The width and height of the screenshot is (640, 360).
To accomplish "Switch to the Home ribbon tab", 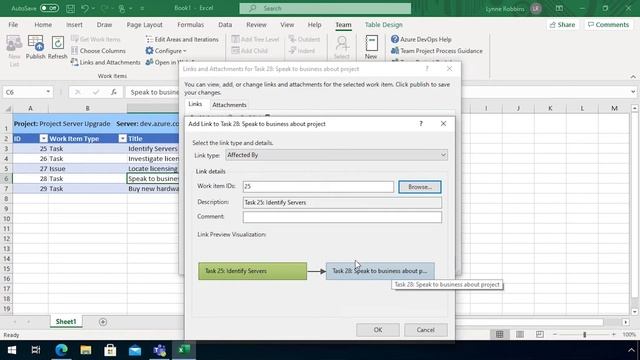I will pos(43,24).
